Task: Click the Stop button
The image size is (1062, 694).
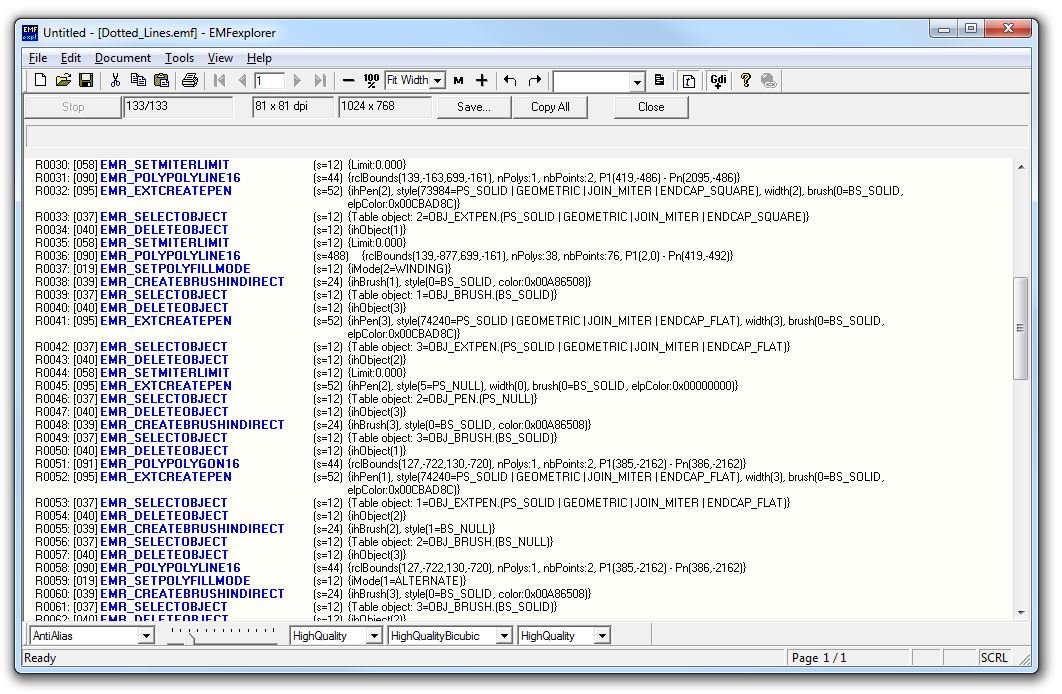Action: (x=72, y=107)
